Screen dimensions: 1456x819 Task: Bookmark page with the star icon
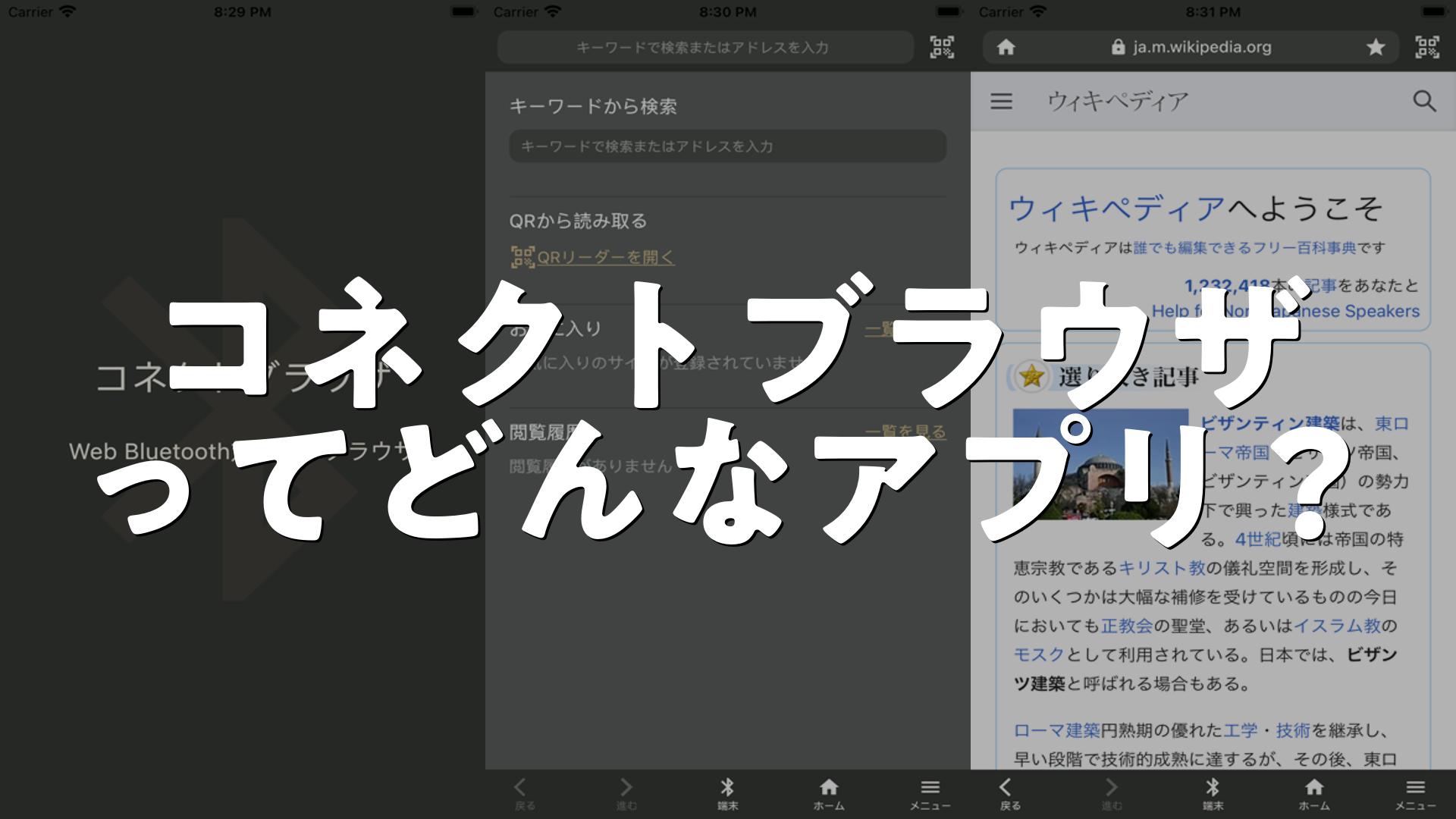click(1376, 47)
